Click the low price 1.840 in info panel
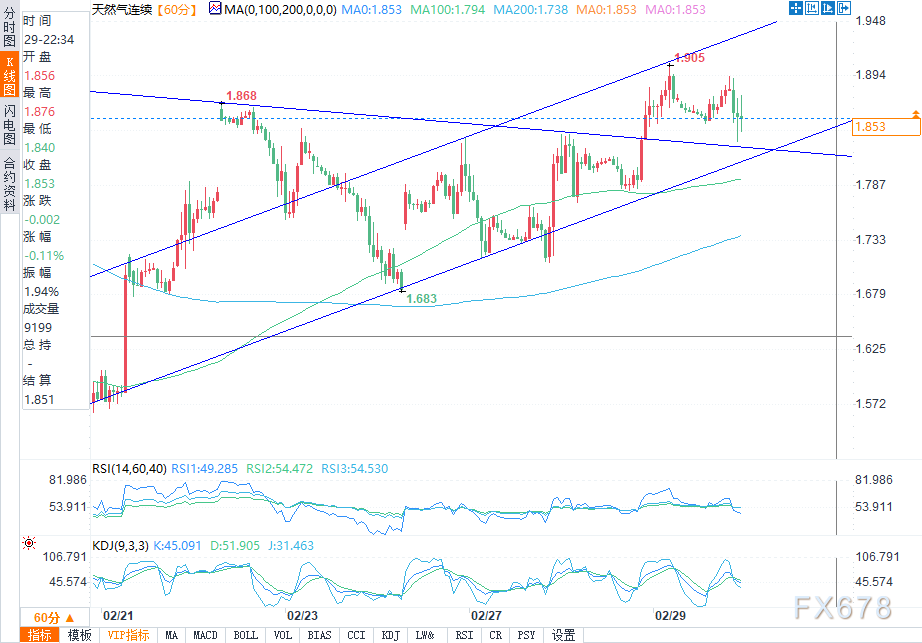This screenshot has height=643, width=922. point(39,148)
